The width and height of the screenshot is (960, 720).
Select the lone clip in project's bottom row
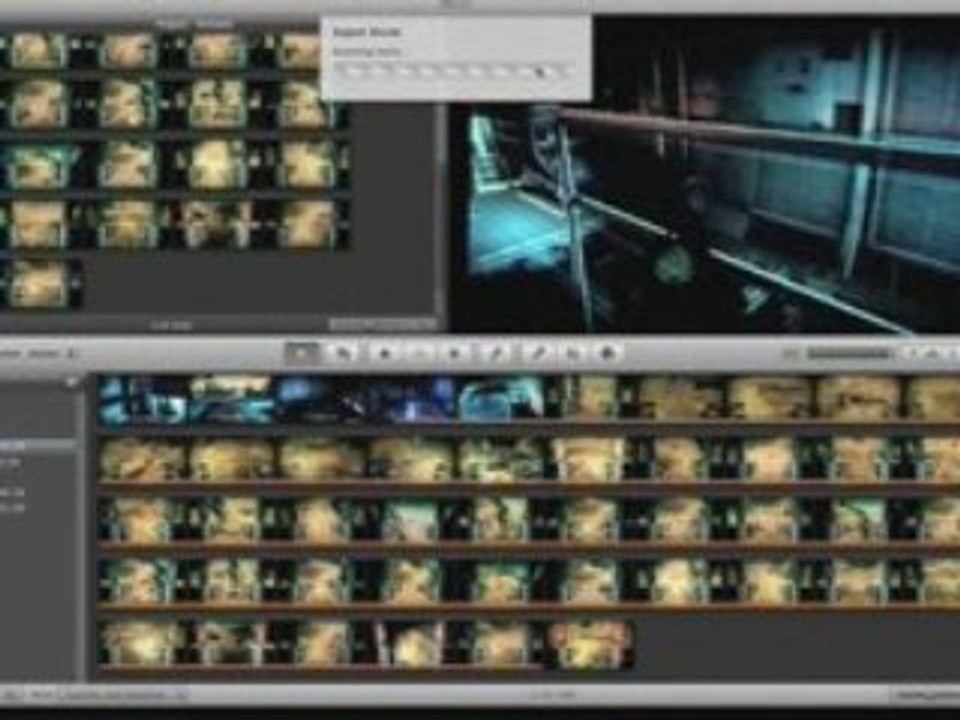click(38, 283)
